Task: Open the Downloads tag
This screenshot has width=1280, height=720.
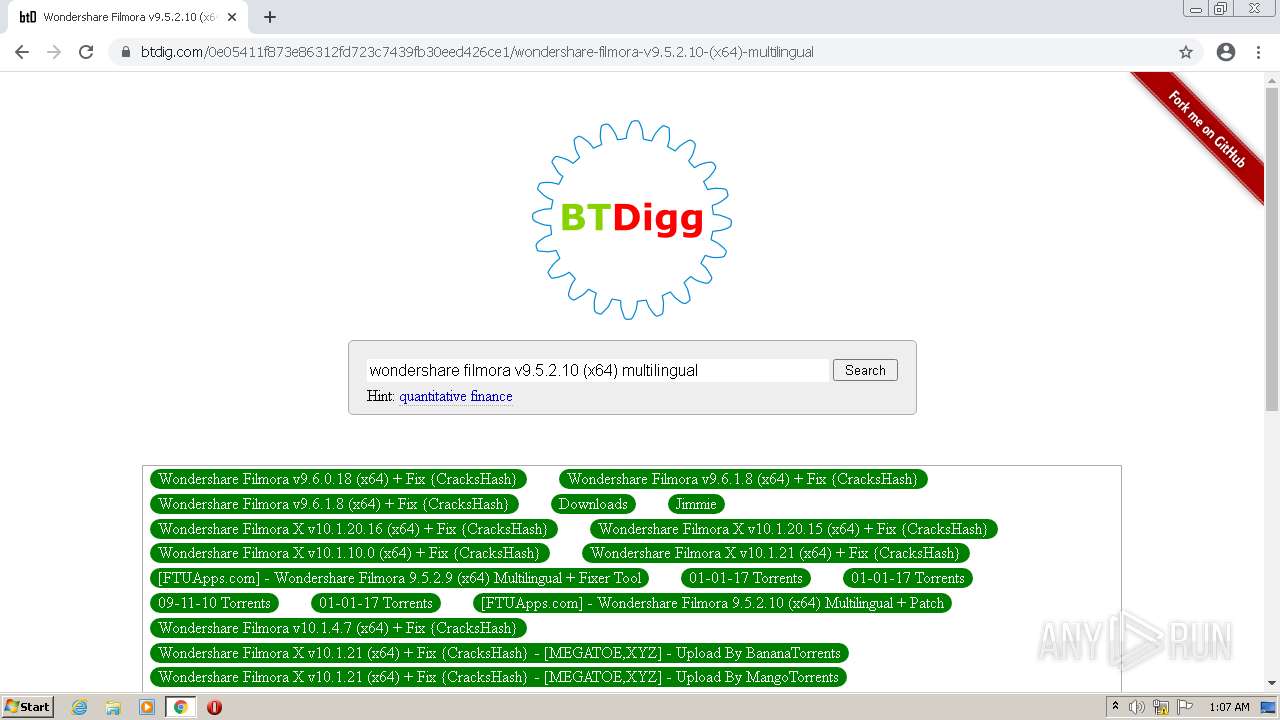Action: [593, 504]
